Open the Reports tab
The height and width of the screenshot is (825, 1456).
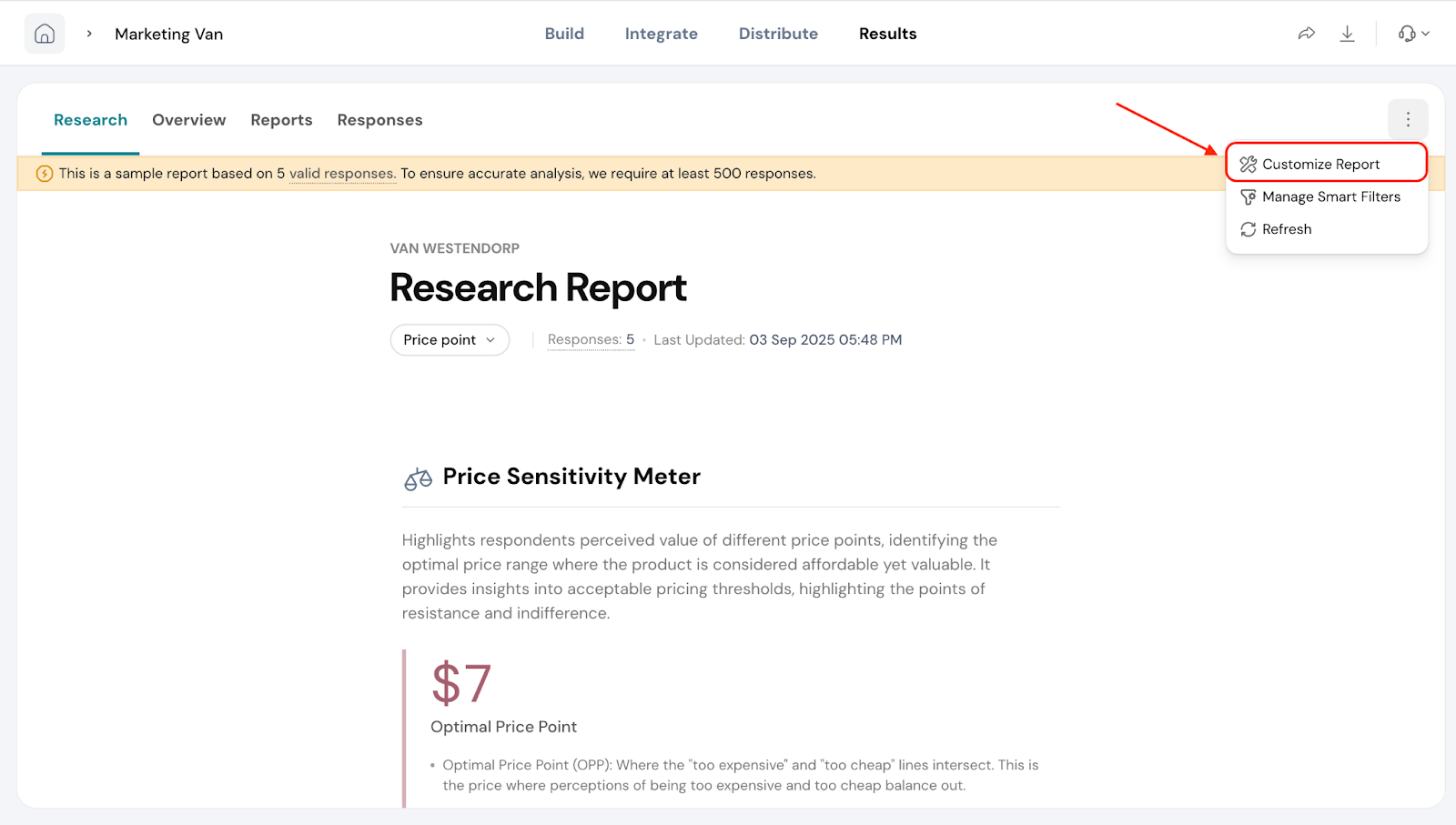pyautogui.click(x=281, y=120)
